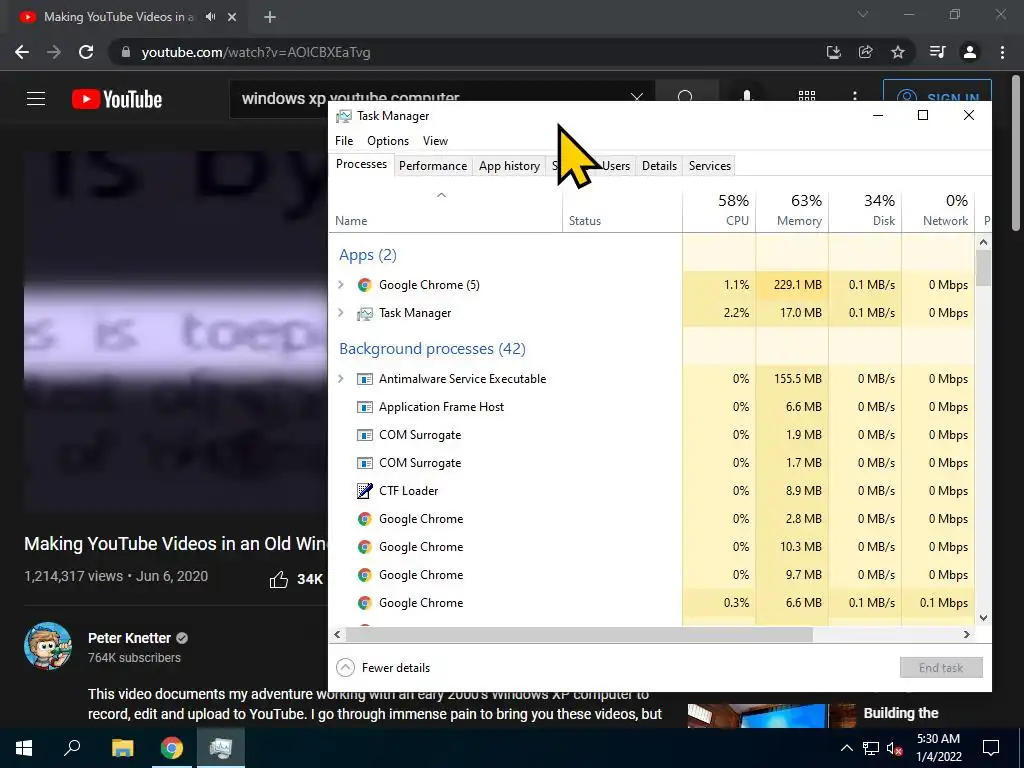
Task: Open Task Manager View menu
Action: click(435, 141)
